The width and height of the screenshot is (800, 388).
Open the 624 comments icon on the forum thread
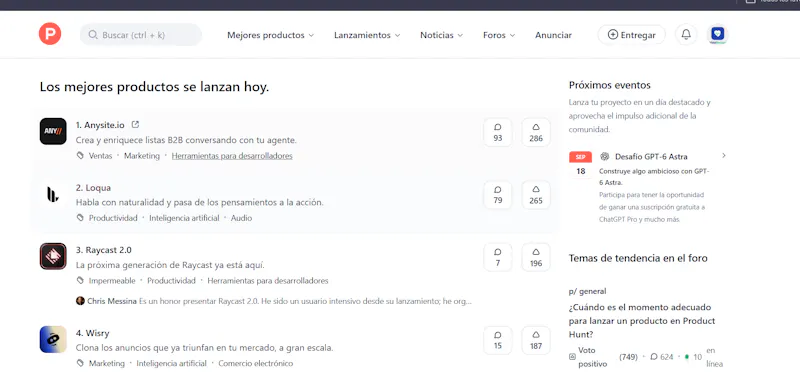tap(654, 357)
